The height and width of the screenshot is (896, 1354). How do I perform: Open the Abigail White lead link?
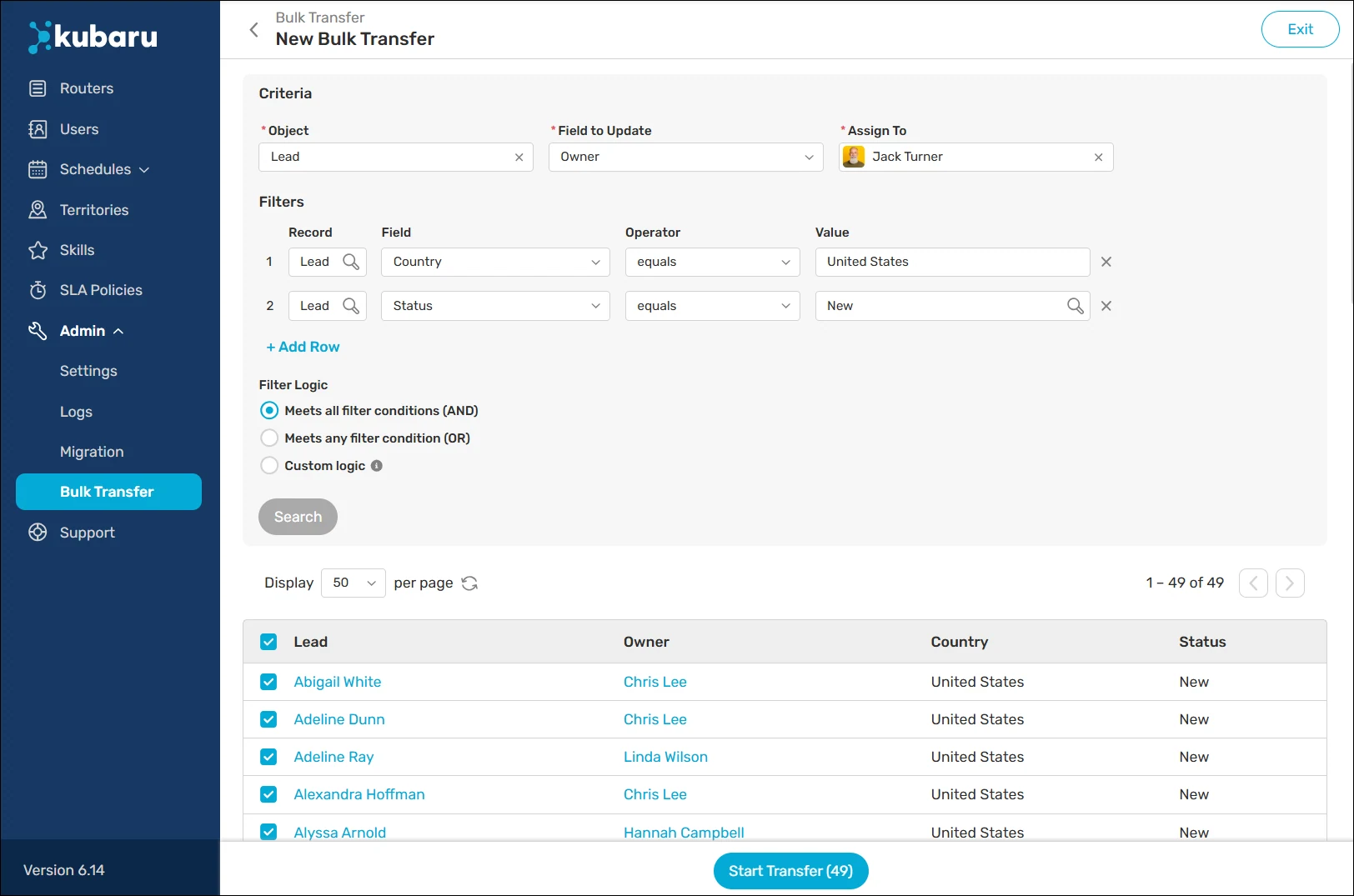[338, 682]
